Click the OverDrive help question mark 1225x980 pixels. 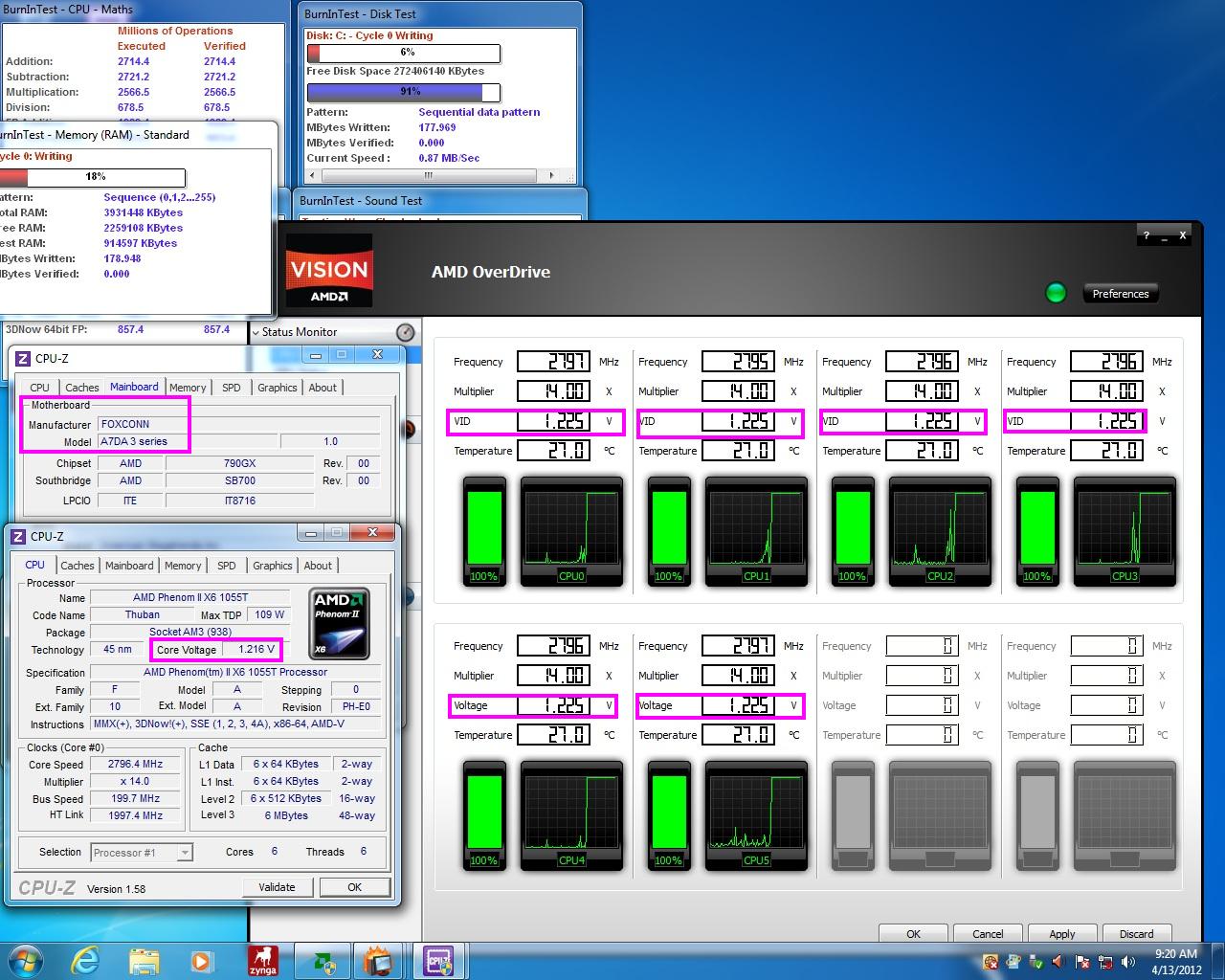pyautogui.click(x=1146, y=235)
